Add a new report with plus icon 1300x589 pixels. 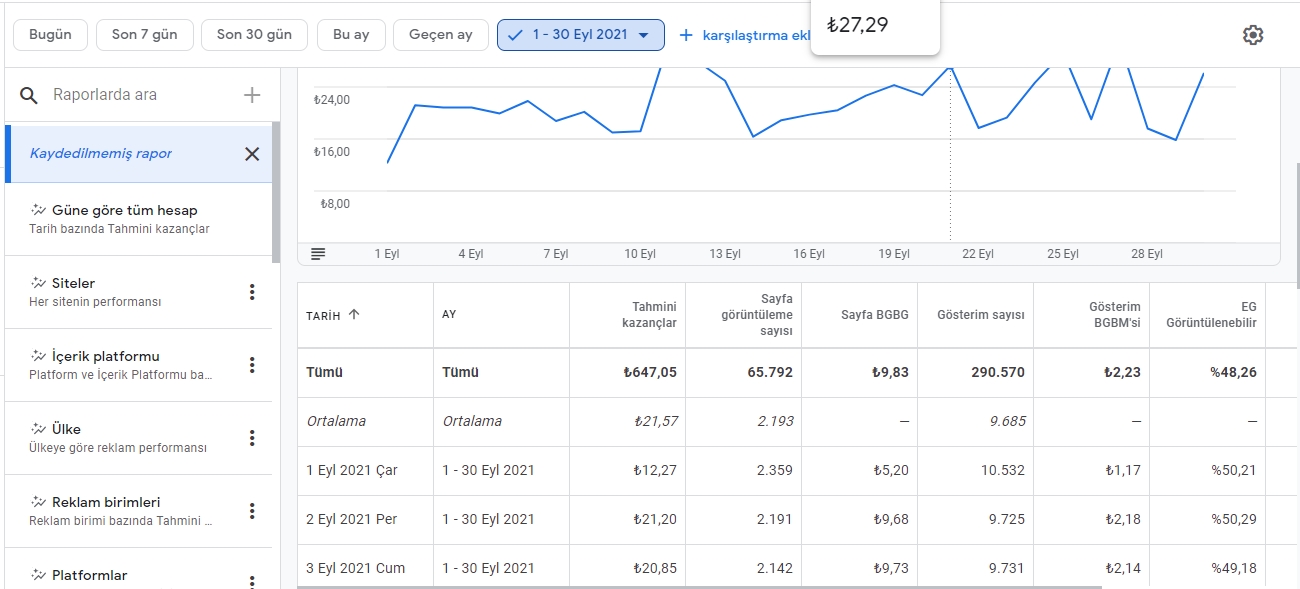252,95
